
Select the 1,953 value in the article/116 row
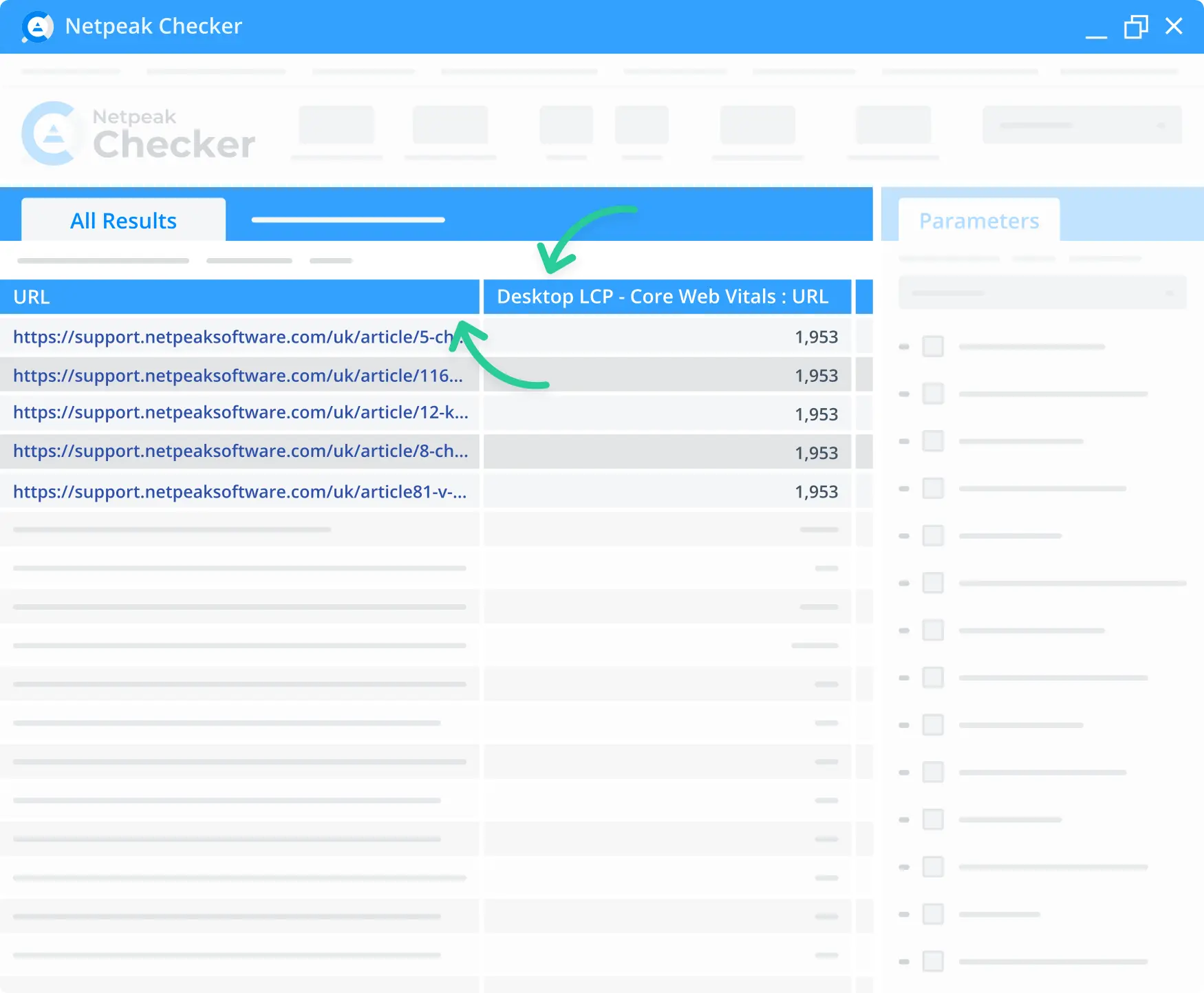coord(816,376)
